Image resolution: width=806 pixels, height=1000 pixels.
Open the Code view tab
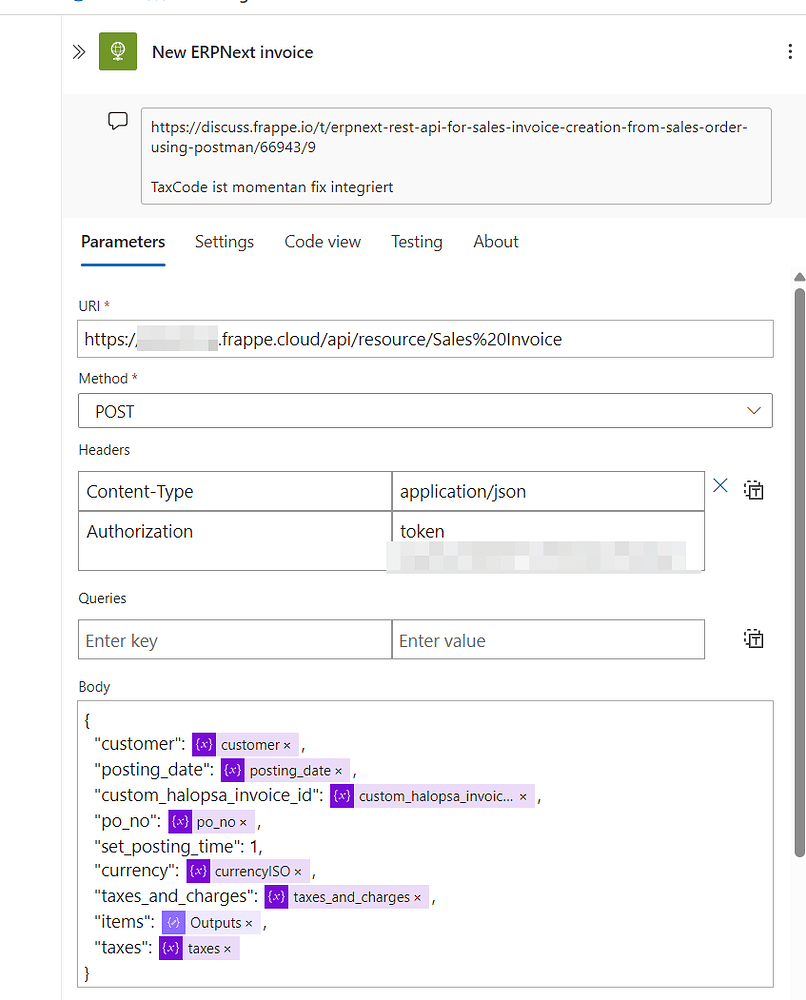(x=322, y=242)
